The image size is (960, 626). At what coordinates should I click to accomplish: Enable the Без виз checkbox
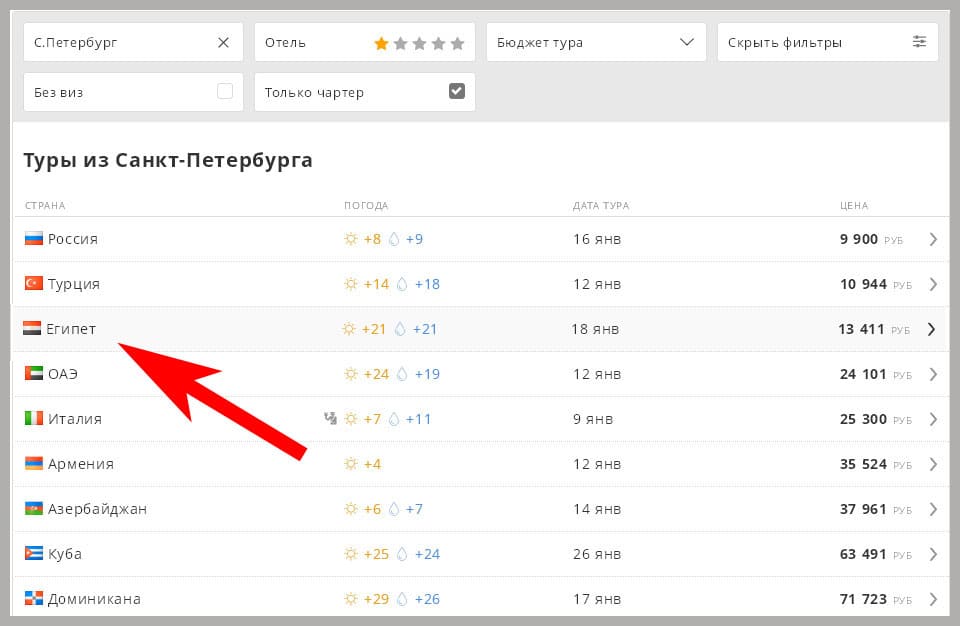225,91
